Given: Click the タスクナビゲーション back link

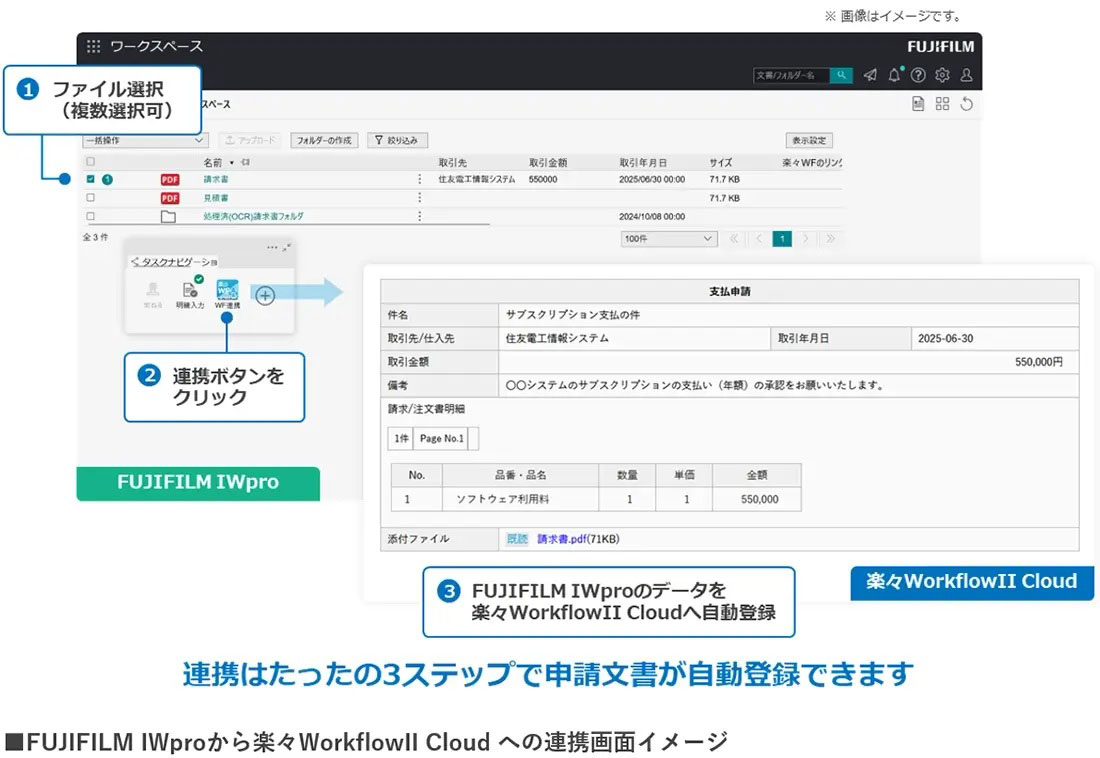Looking at the screenshot, I should (x=174, y=262).
